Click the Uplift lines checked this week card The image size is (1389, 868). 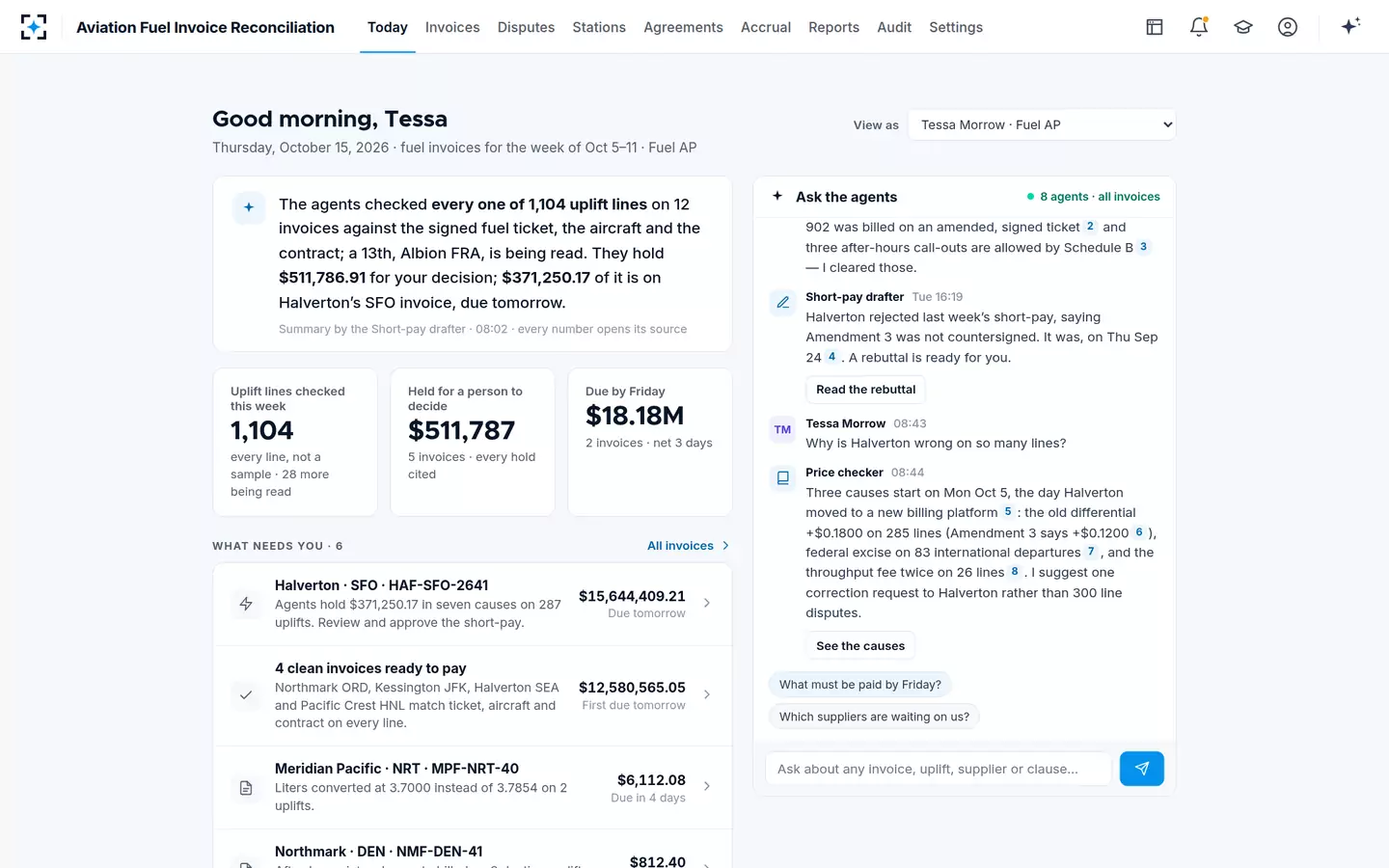pos(295,443)
